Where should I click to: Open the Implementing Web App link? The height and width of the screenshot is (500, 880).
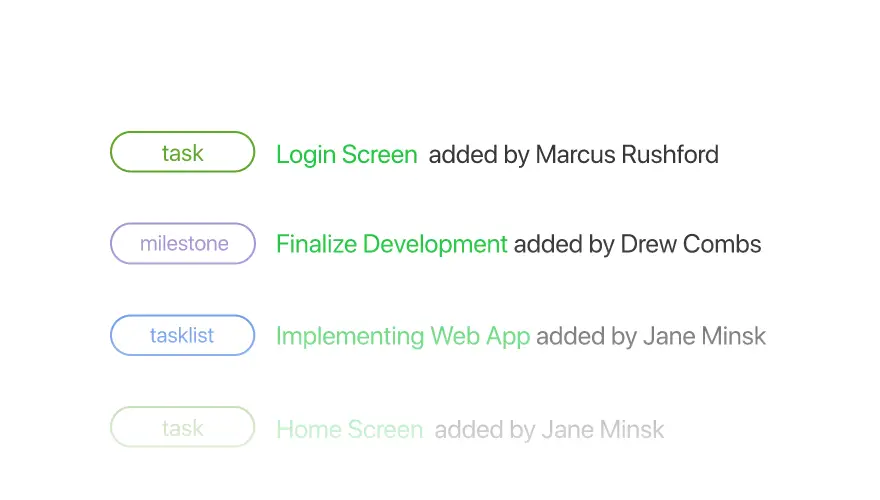pyautogui.click(x=403, y=336)
